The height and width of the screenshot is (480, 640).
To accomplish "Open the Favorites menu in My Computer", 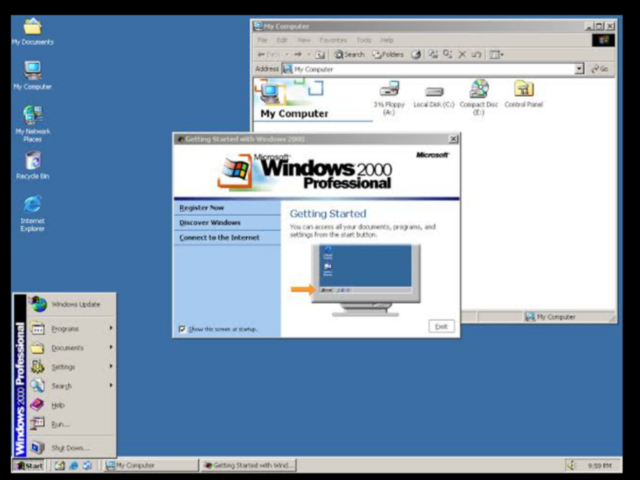I will coord(333,40).
